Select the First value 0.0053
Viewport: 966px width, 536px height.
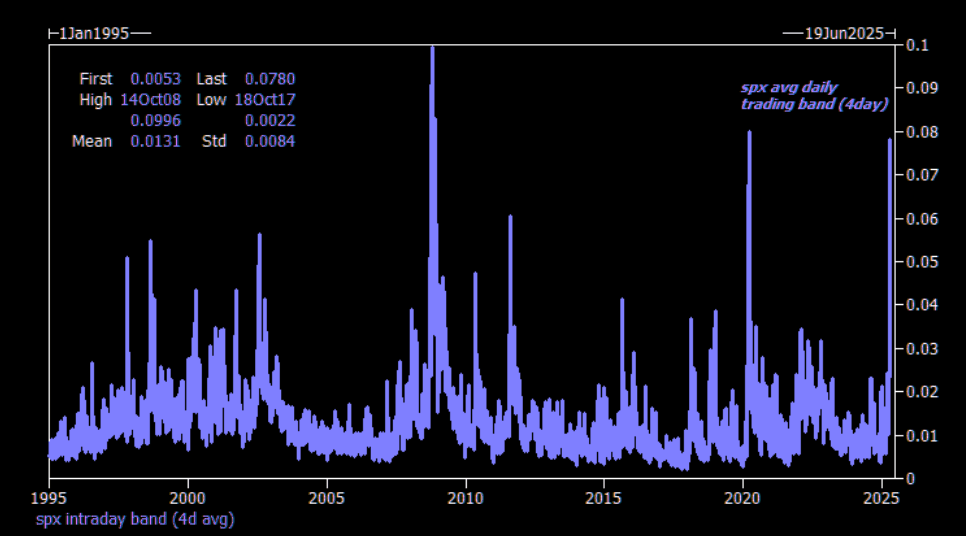tap(155, 79)
